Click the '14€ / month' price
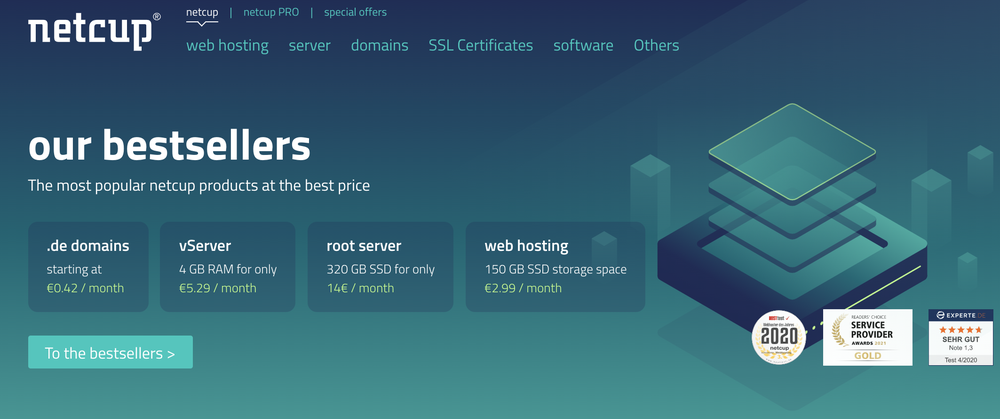The height and width of the screenshot is (419, 1000). click(x=360, y=288)
